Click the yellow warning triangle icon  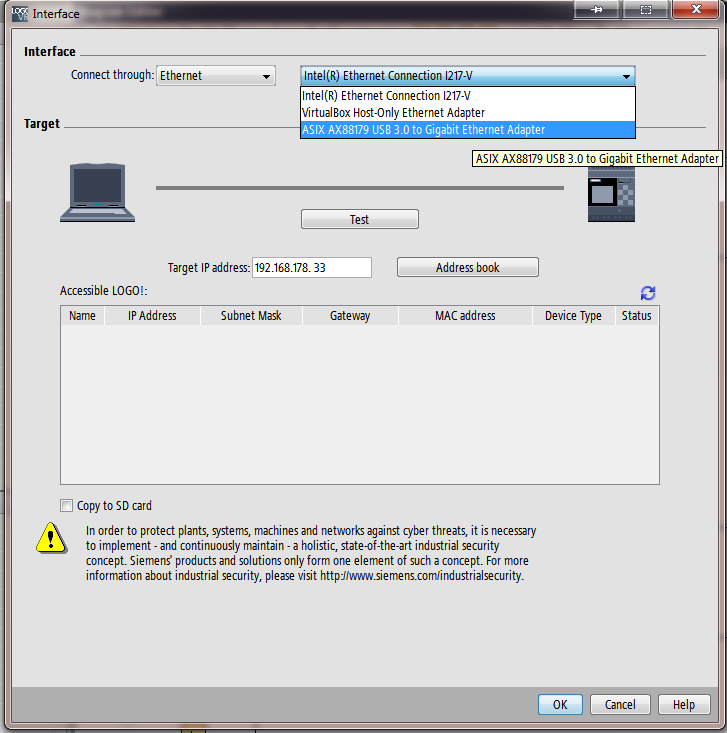coord(51,538)
